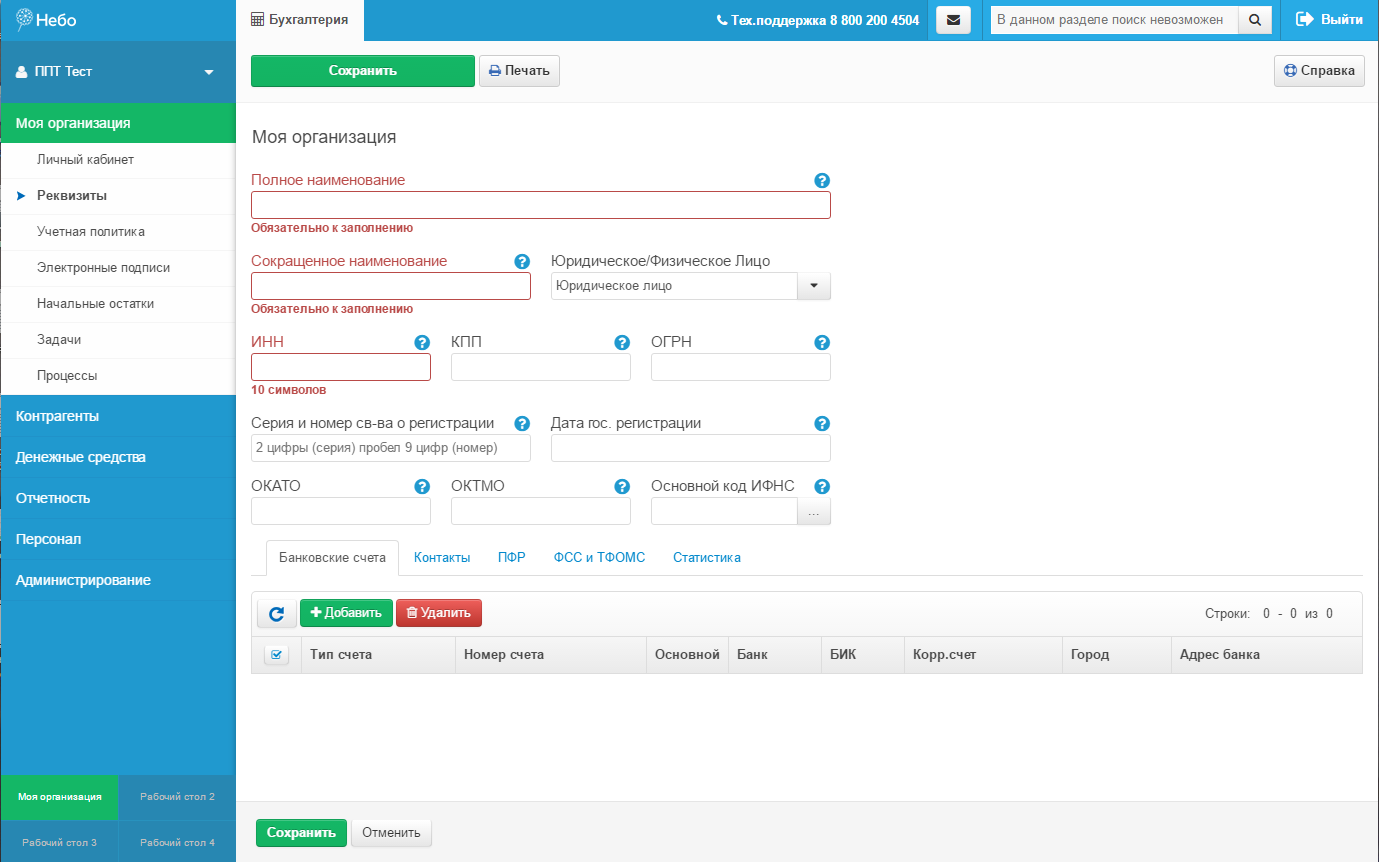Open the Юридическое/Физическое Лицо dropdown
The height and width of the screenshot is (862, 1379).
click(x=813, y=286)
